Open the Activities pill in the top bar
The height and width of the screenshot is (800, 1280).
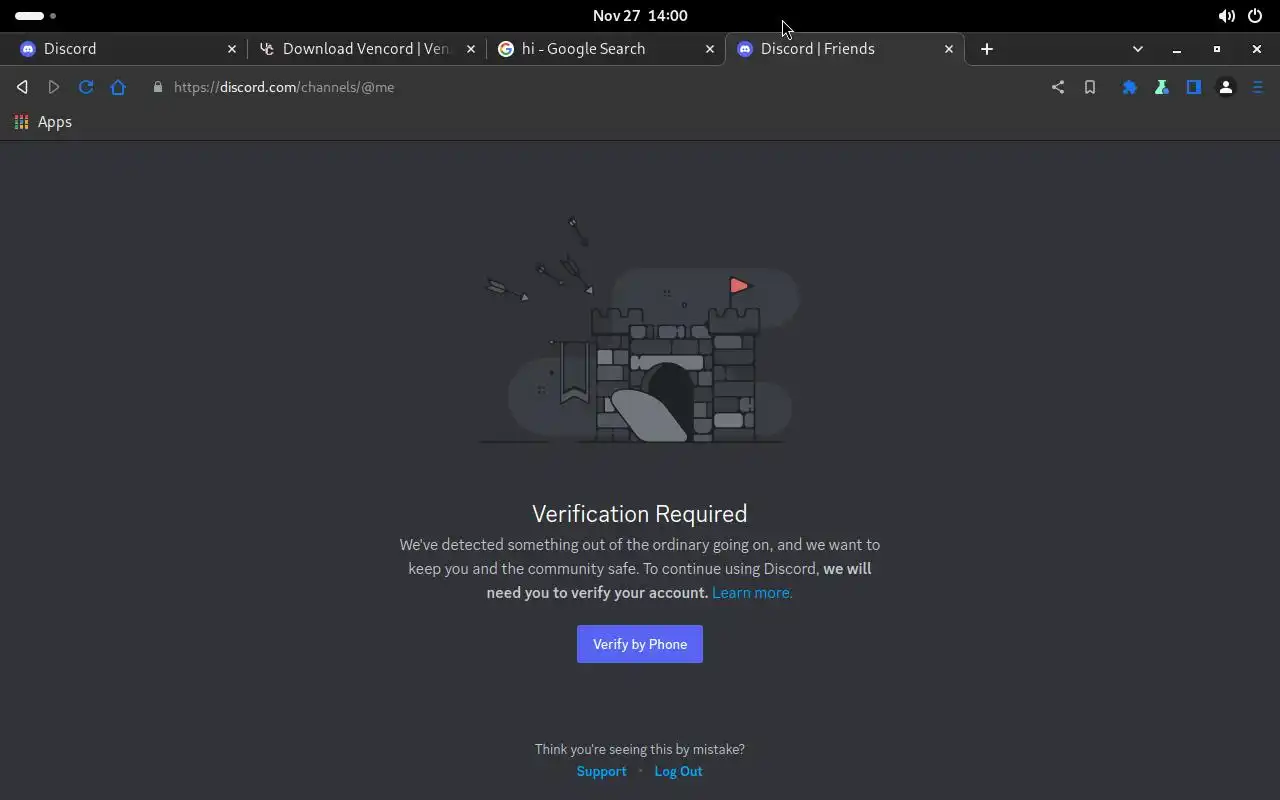(x=35, y=16)
